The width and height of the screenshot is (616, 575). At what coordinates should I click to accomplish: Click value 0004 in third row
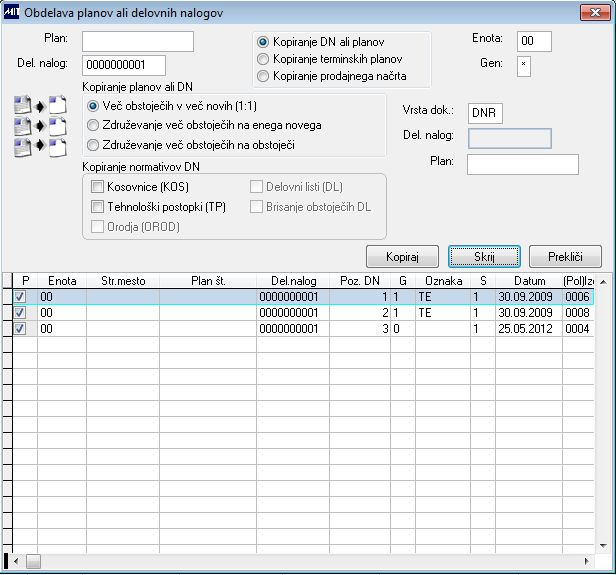(x=577, y=329)
